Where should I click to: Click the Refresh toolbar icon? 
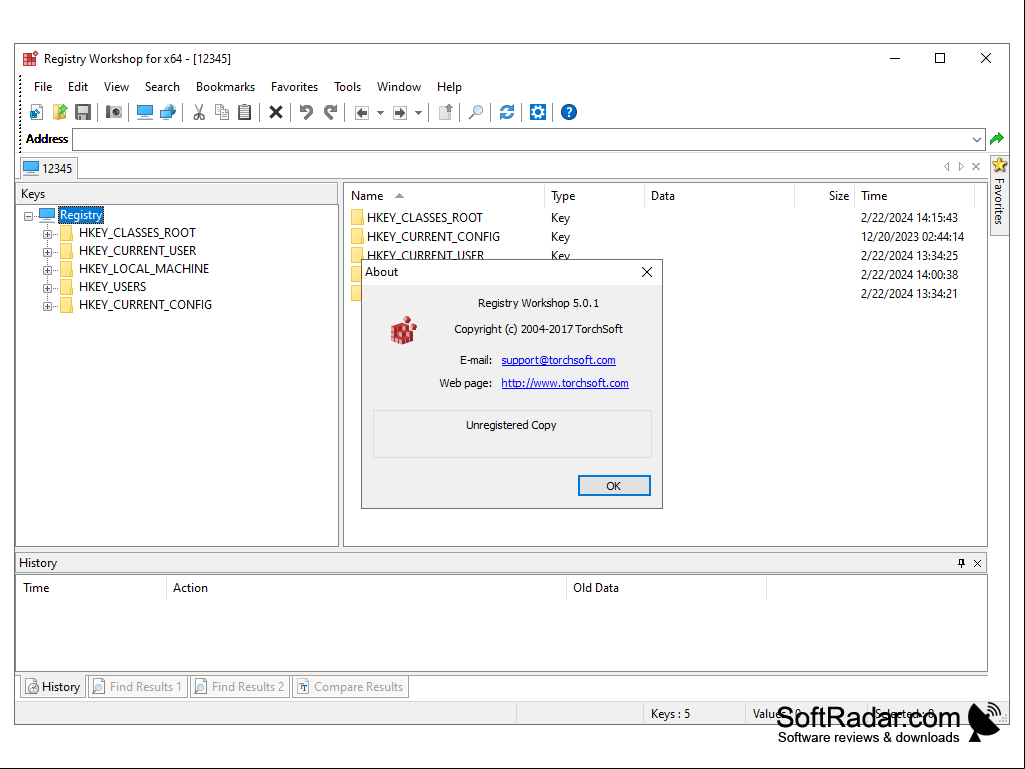[x=507, y=112]
